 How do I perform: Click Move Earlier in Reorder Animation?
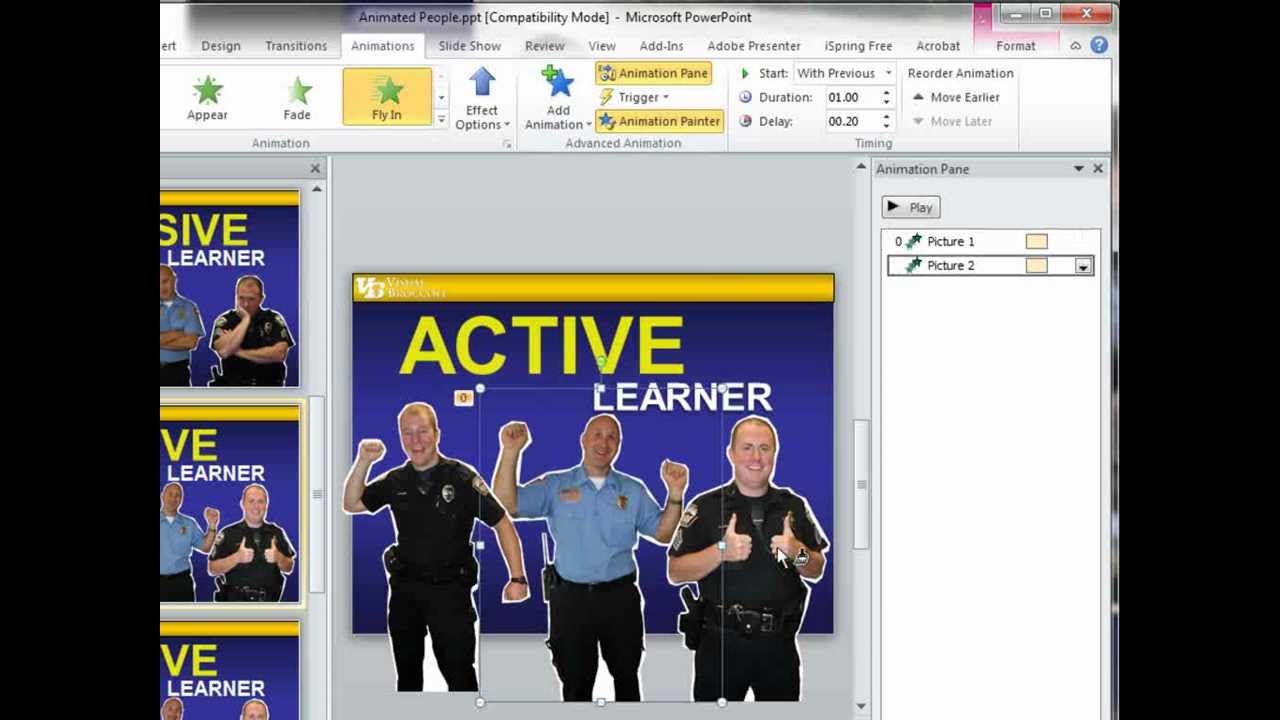pos(955,97)
